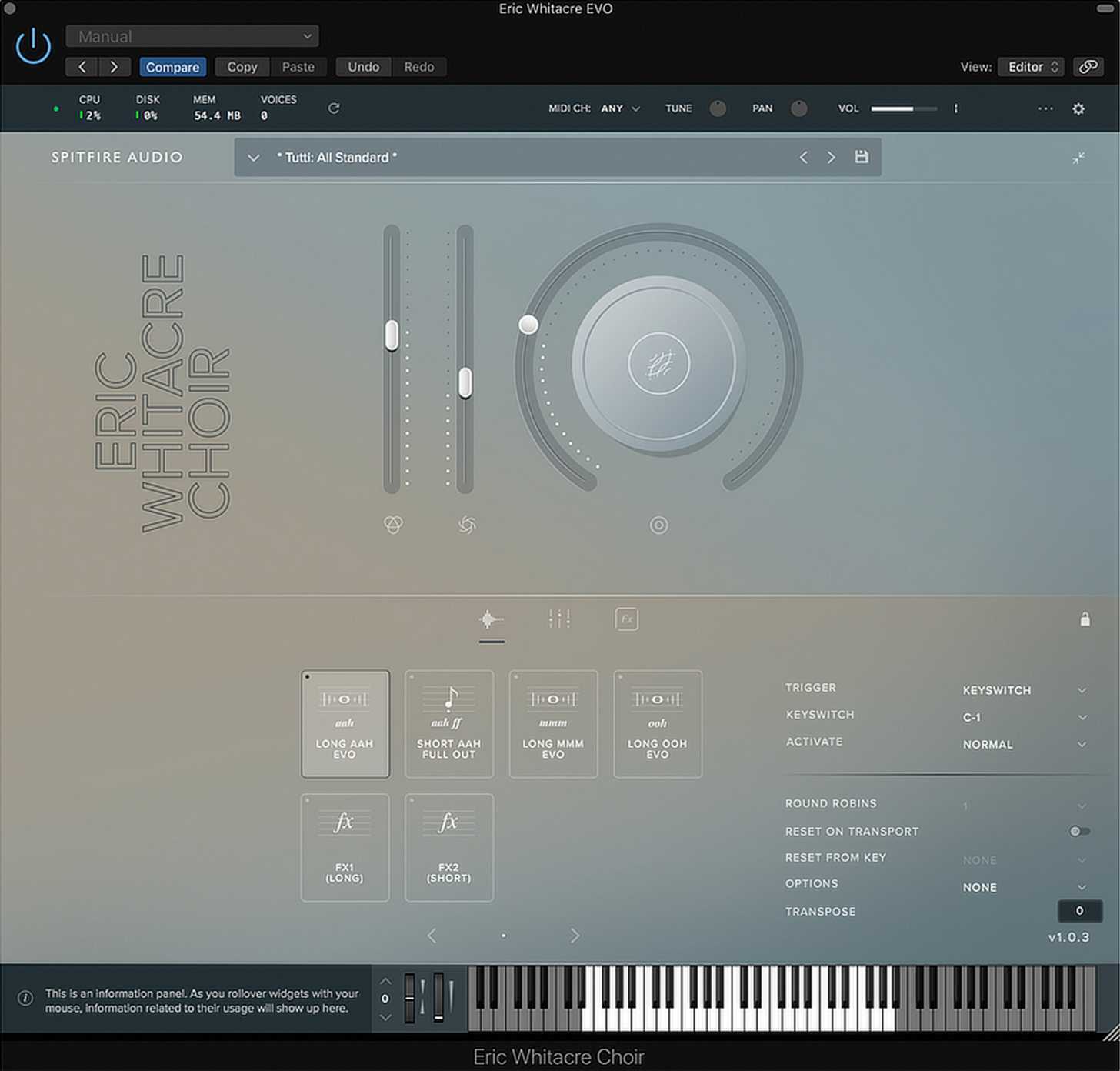1120x1071 pixels.
Task: Switch to the techniques waveform tab
Action: (x=491, y=619)
